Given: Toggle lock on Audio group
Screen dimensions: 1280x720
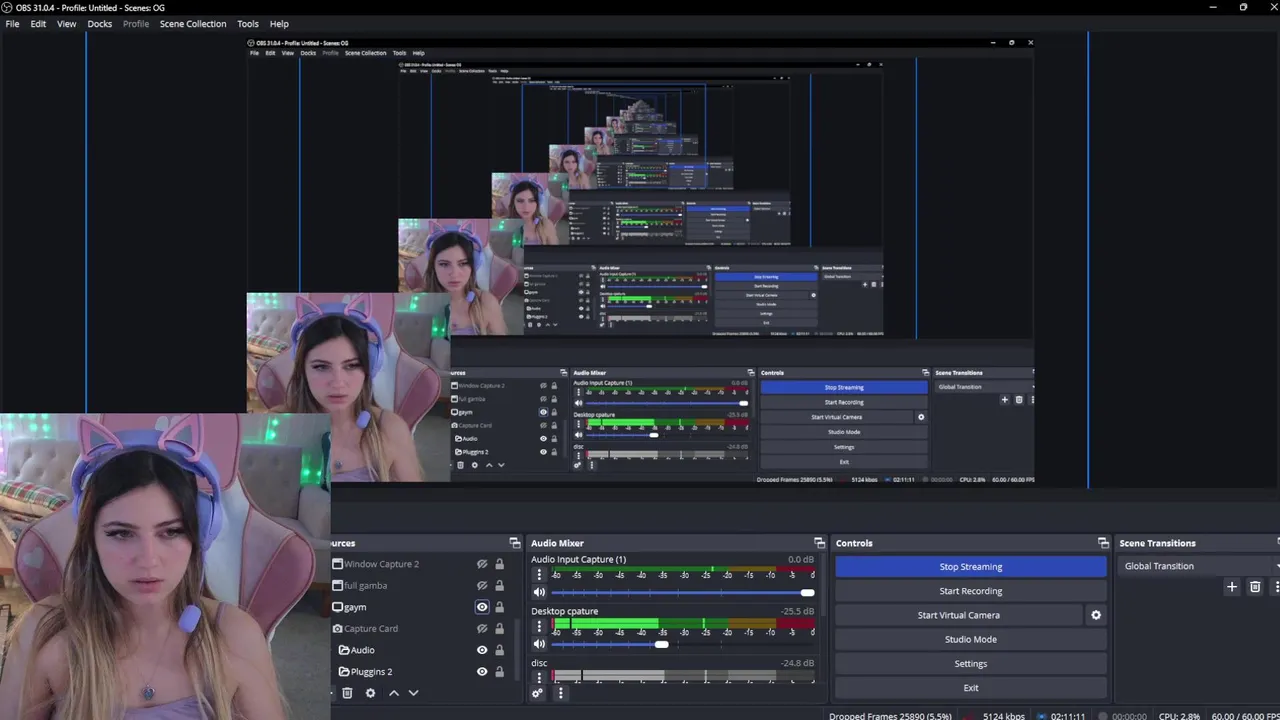Looking at the screenshot, I should pyautogui.click(x=499, y=650).
